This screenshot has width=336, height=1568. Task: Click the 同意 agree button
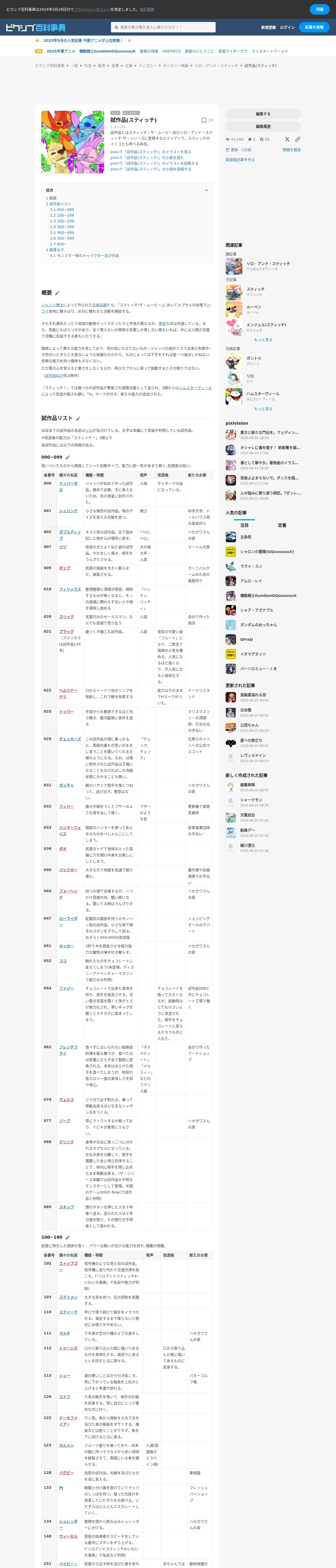[320, 9]
